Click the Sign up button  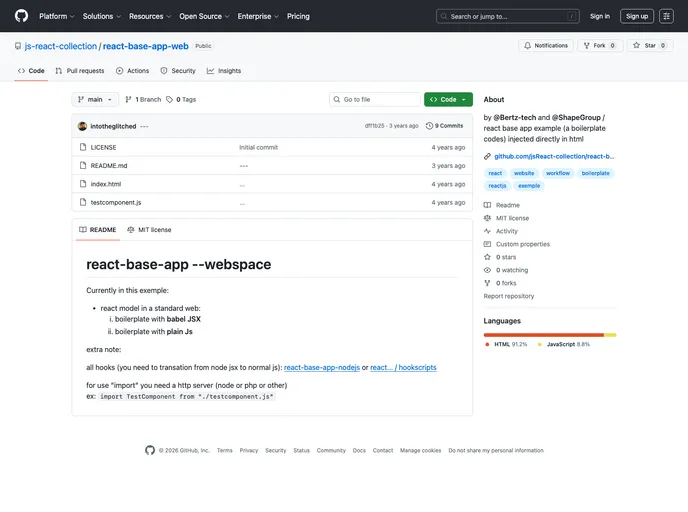(637, 16)
